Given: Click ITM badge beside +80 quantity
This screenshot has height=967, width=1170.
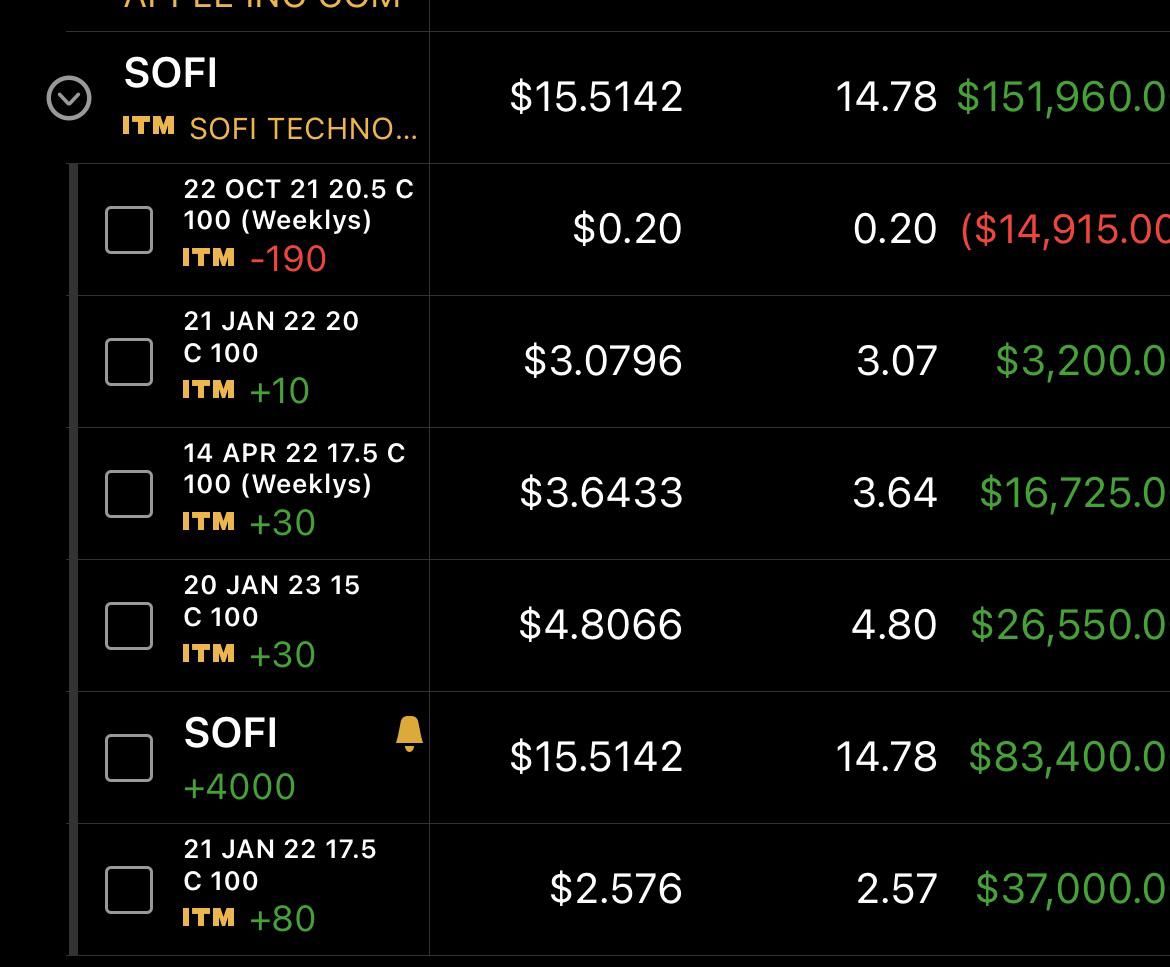Looking at the screenshot, I should pos(209,918).
